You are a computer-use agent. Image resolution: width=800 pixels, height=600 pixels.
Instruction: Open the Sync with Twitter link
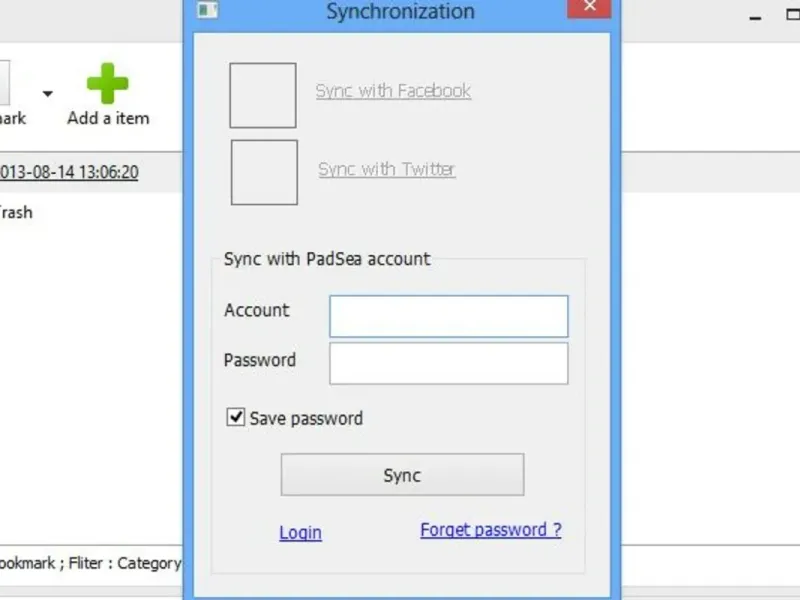click(386, 170)
